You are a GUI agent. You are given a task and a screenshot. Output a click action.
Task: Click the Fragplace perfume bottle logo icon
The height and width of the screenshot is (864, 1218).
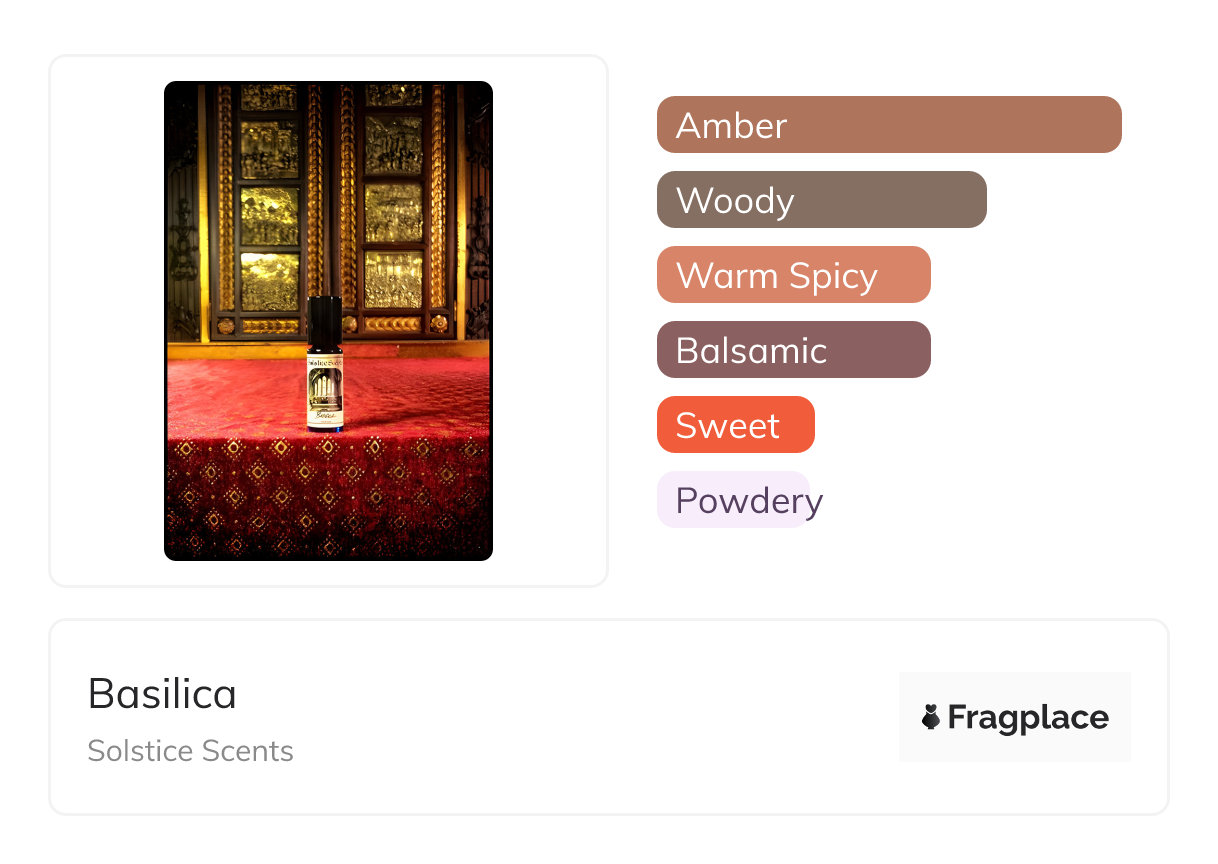(931, 717)
